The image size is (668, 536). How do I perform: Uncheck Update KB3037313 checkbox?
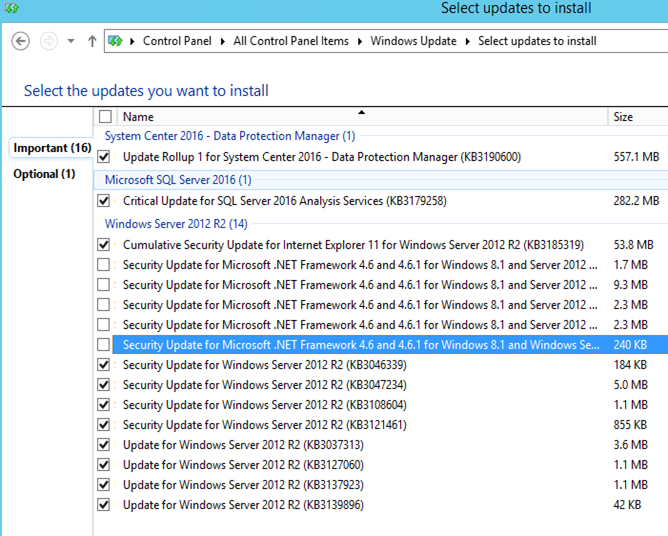104,445
